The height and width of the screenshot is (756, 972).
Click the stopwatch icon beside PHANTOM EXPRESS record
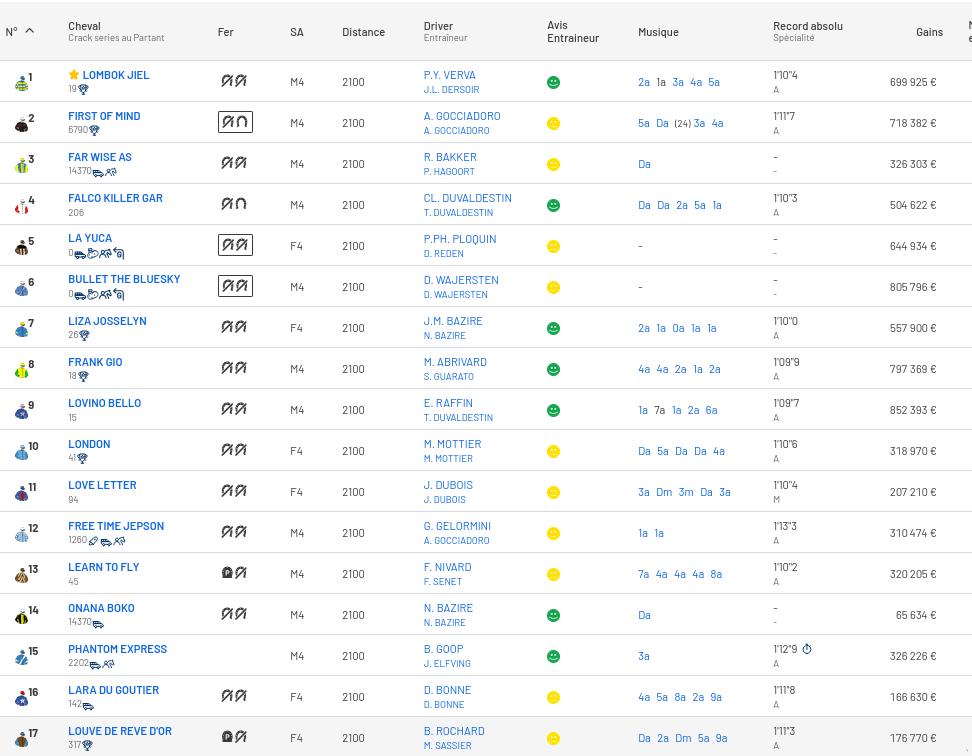[x=807, y=649]
